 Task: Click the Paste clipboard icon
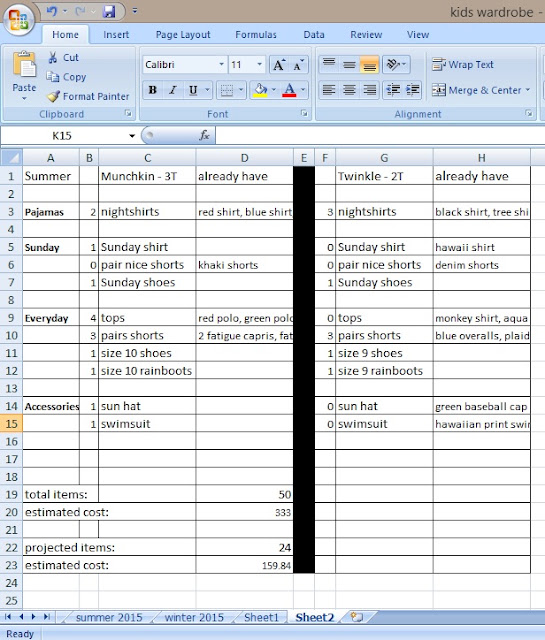[x=24, y=64]
